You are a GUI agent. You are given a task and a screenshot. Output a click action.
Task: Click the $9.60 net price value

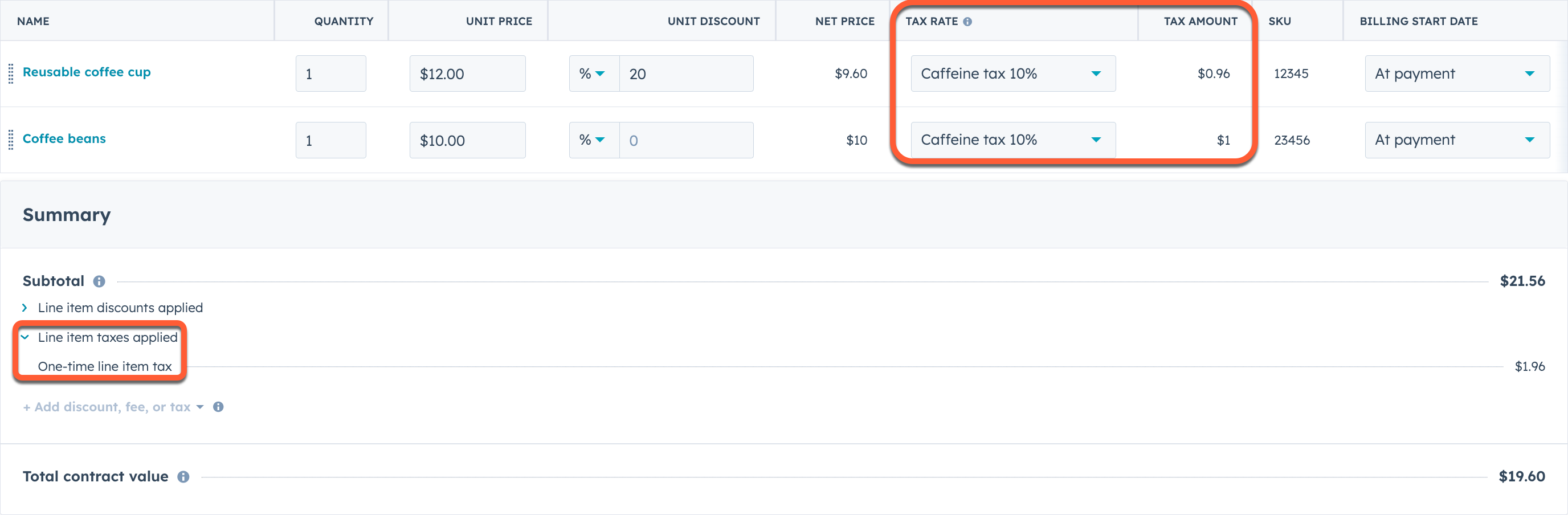tap(850, 73)
